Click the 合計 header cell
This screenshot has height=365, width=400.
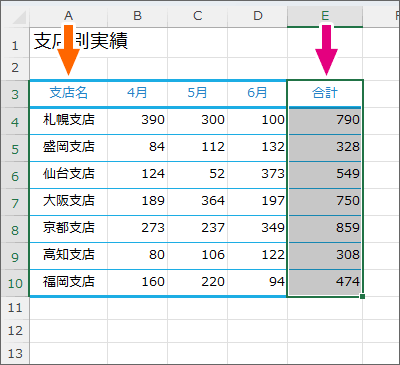(x=325, y=93)
